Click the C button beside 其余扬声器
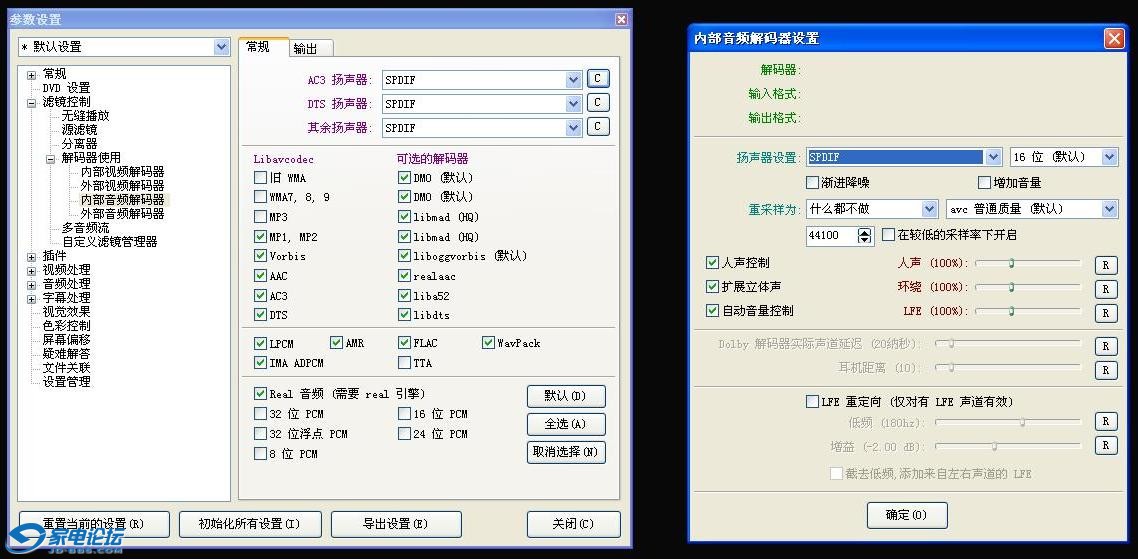Viewport: 1138px width, 559px height. 597,126
